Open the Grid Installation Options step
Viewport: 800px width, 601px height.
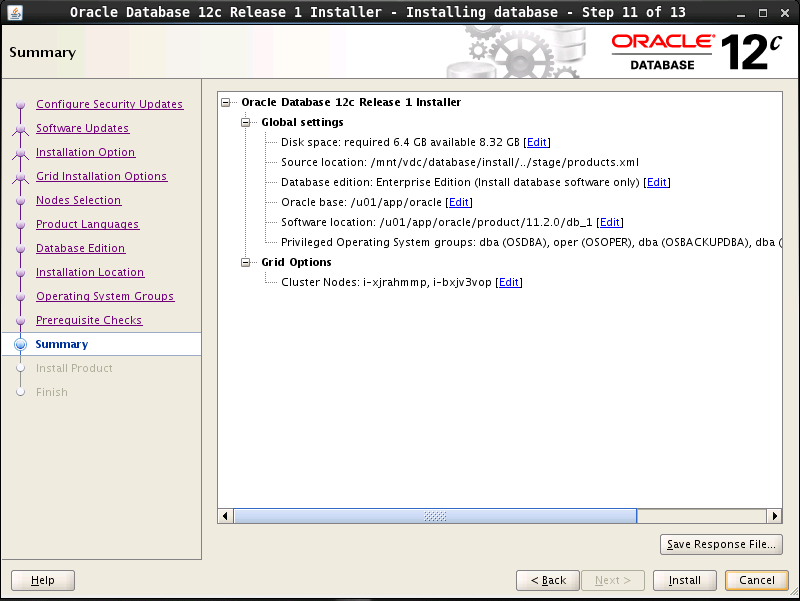[x=101, y=176]
